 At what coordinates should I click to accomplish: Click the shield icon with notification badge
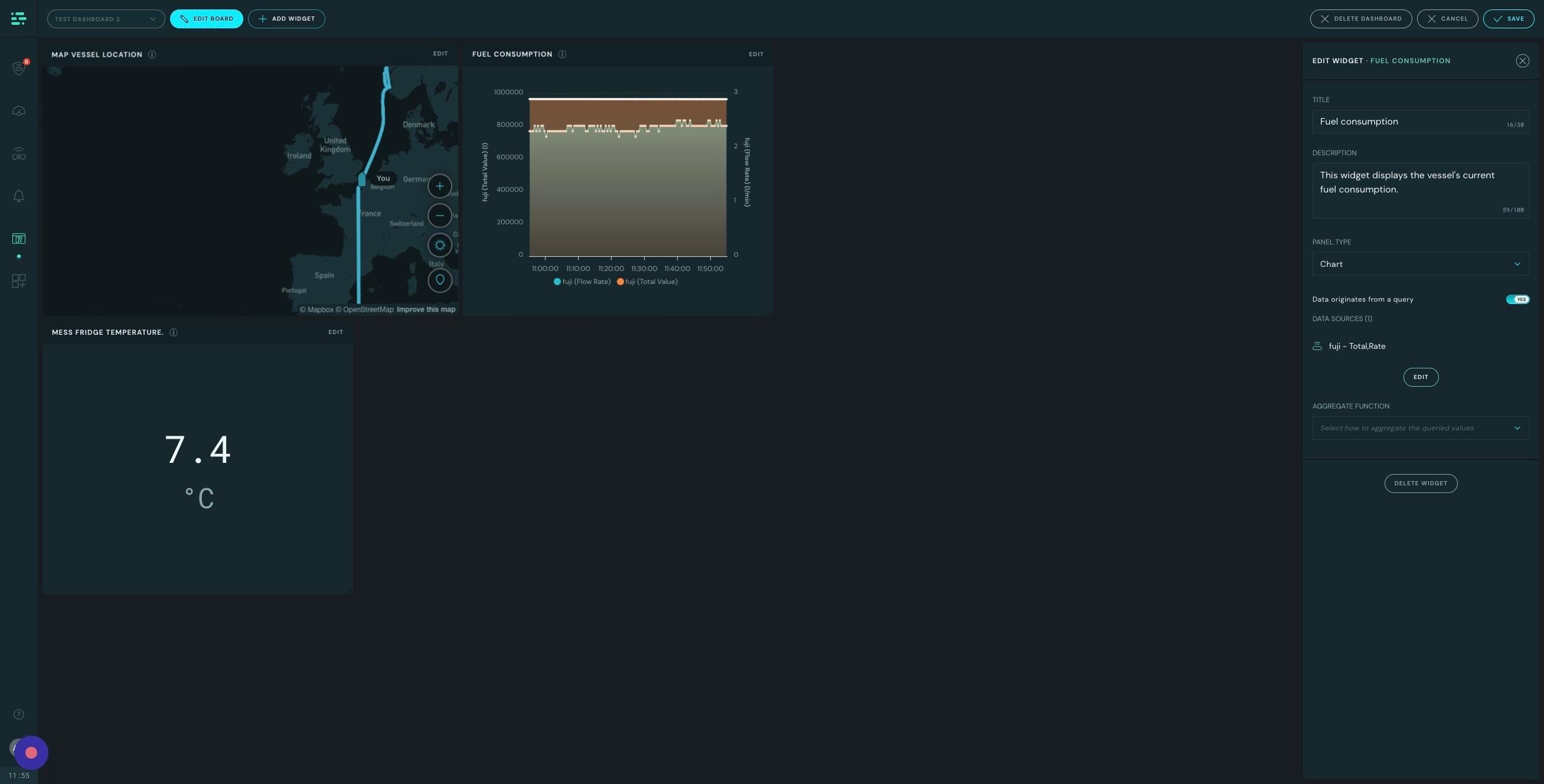(x=18, y=68)
